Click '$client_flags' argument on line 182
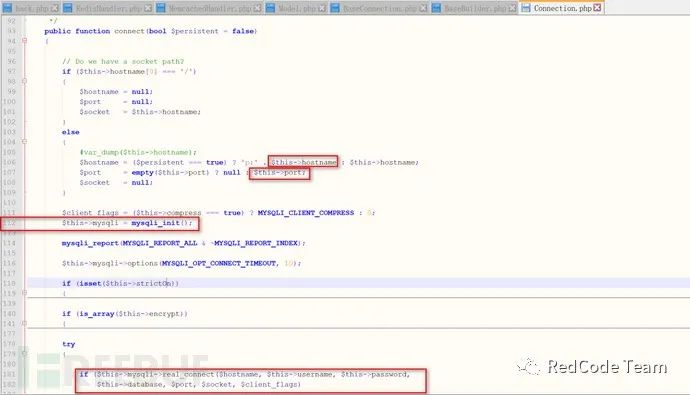Screen dimensions: 690x395 [x=268, y=384]
